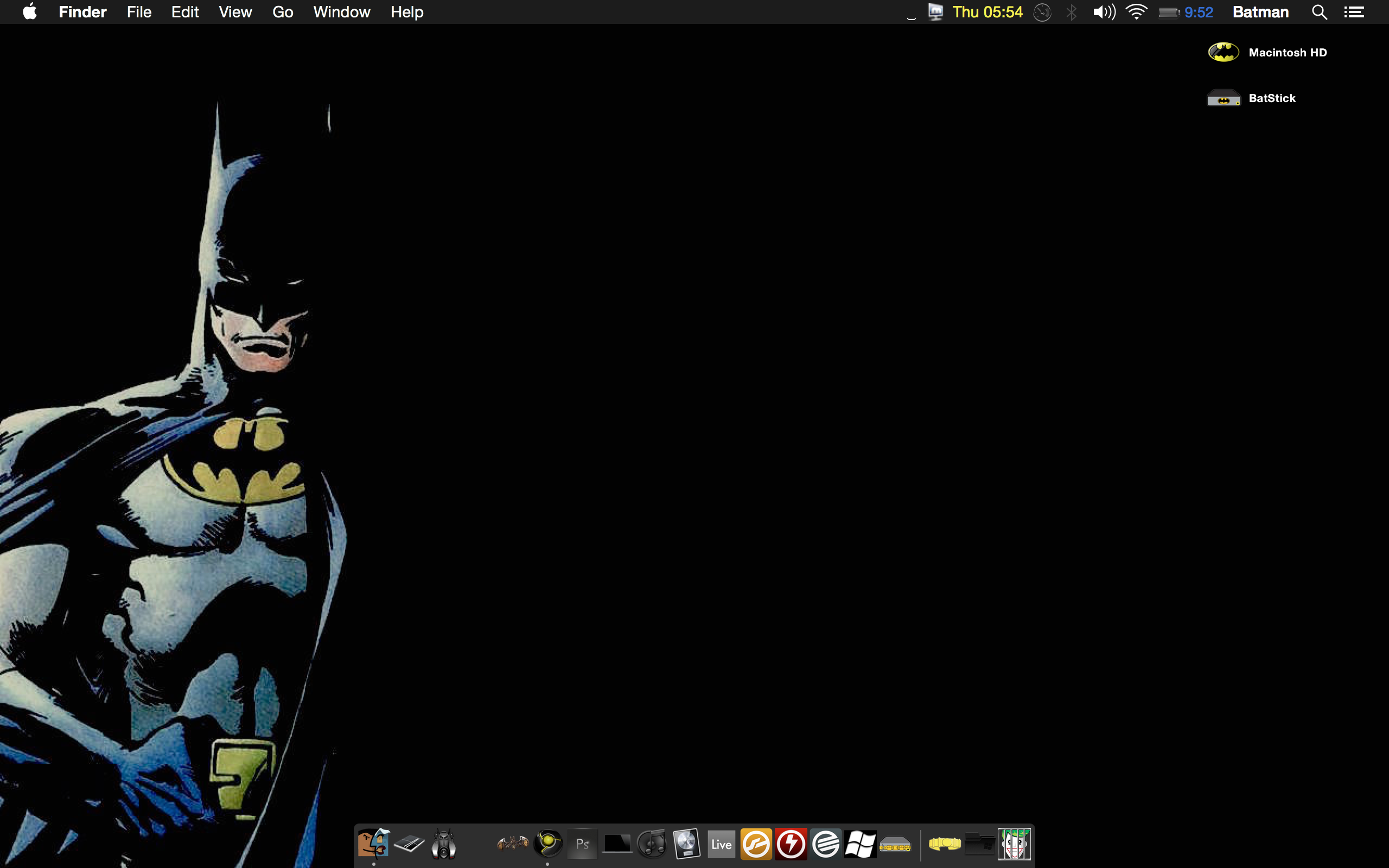
Task: Open the iTunes music note icon in the dock
Action: (x=652, y=844)
